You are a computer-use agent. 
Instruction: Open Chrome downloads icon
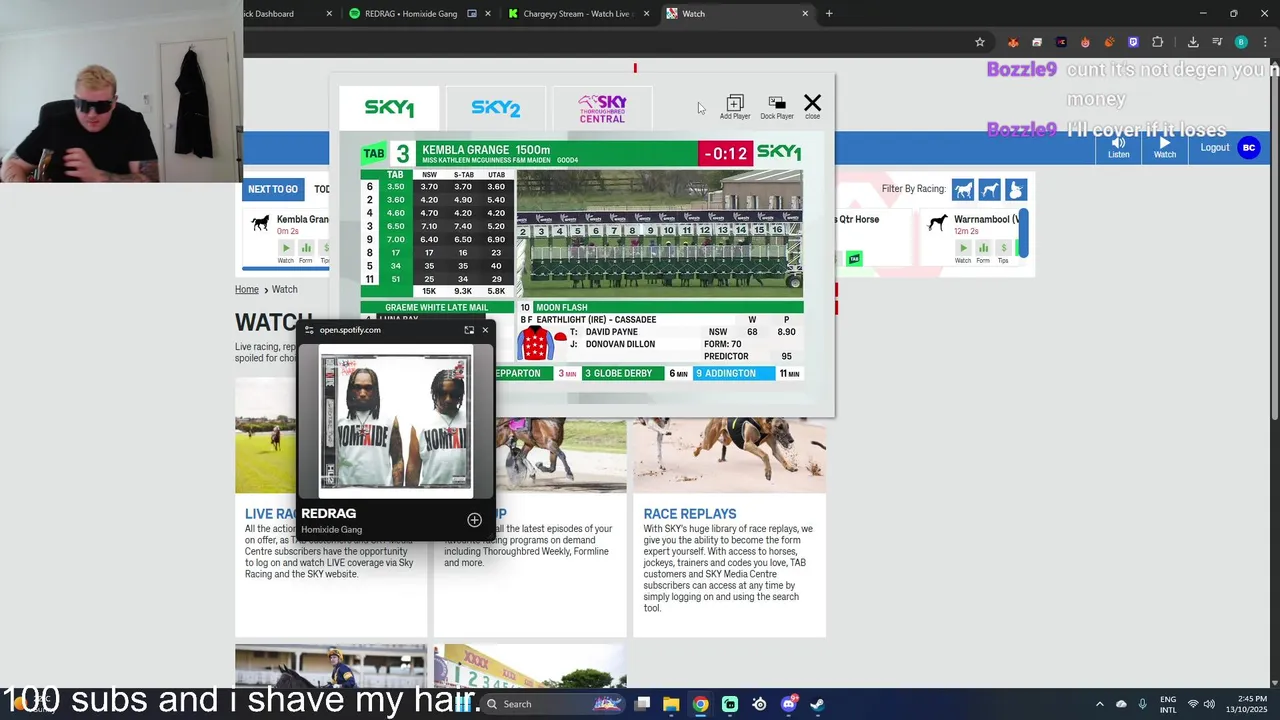(1193, 42)
